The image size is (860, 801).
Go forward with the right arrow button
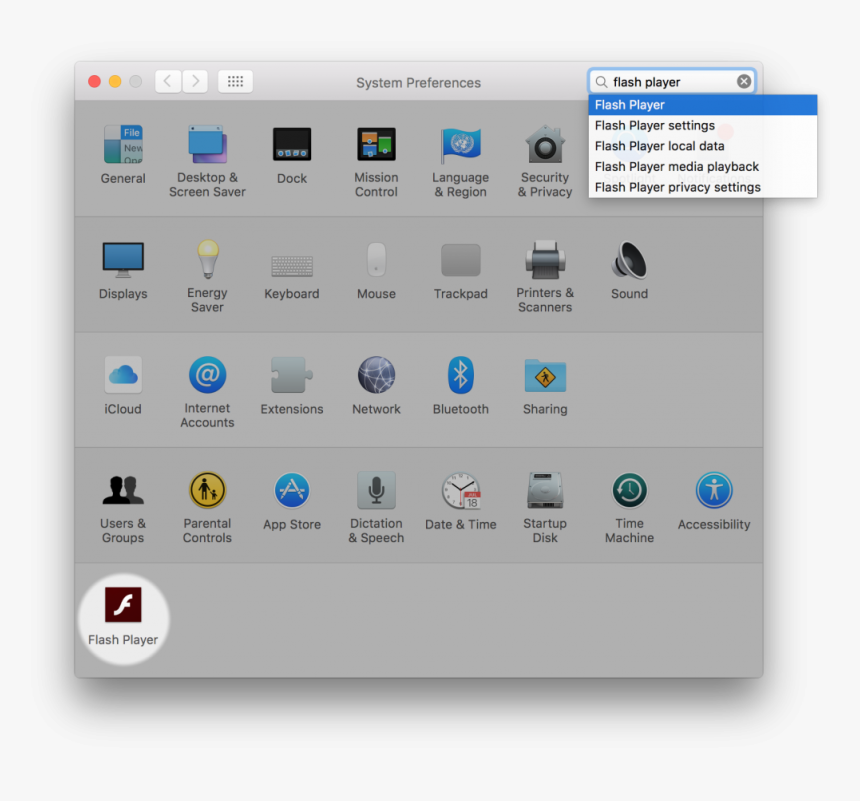click(195, 82)
